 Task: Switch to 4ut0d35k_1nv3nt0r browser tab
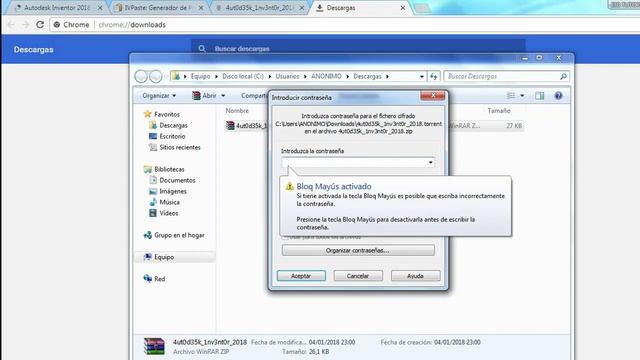(x=260, y=8)
